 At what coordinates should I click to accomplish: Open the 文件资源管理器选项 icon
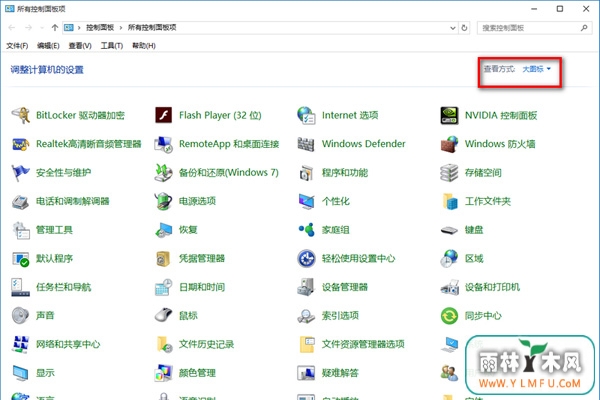tap(307, 344)
